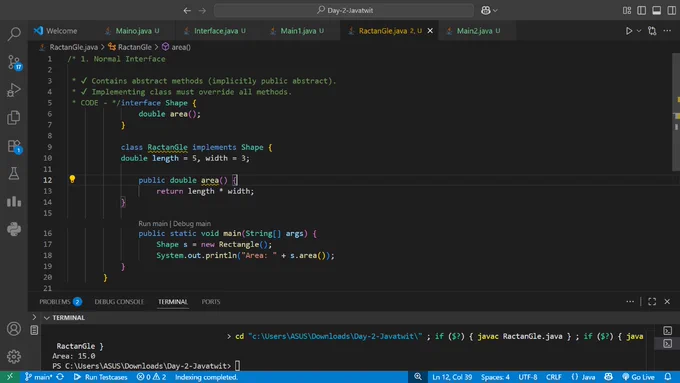Click the Run main code lens
680x383 pixels.
tap(153, 223)
